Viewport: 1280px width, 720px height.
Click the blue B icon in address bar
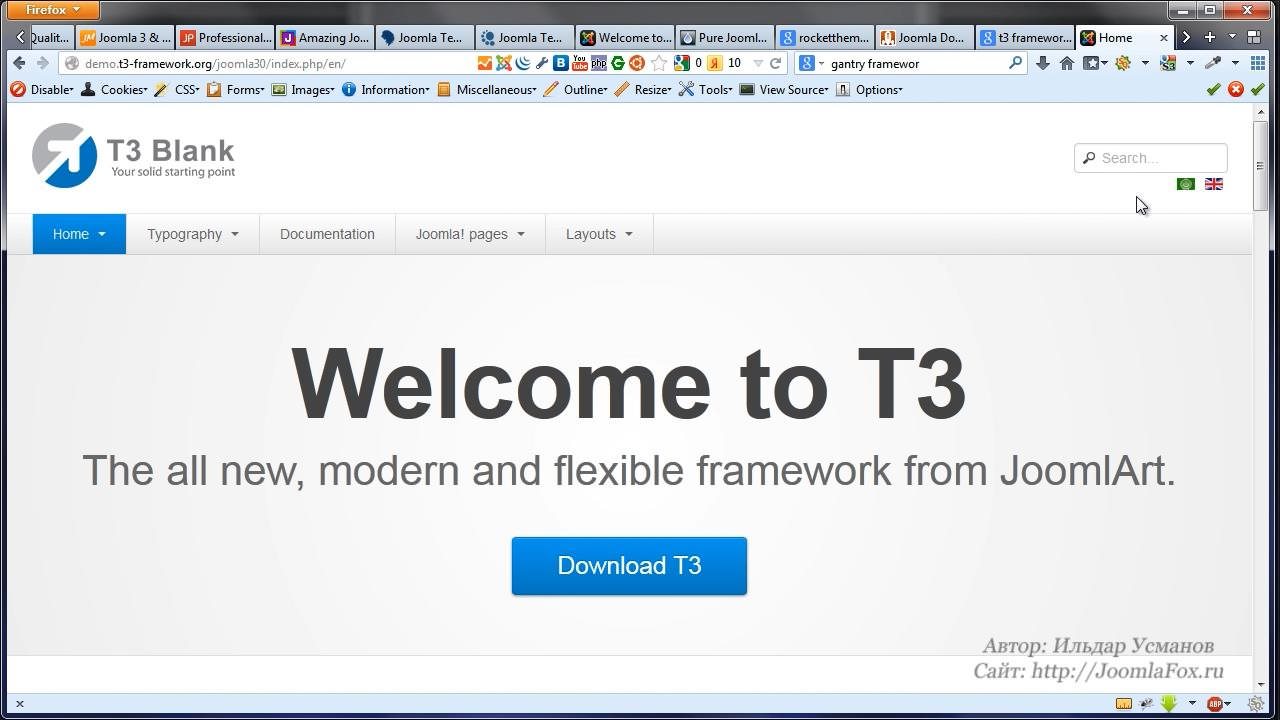561,63
